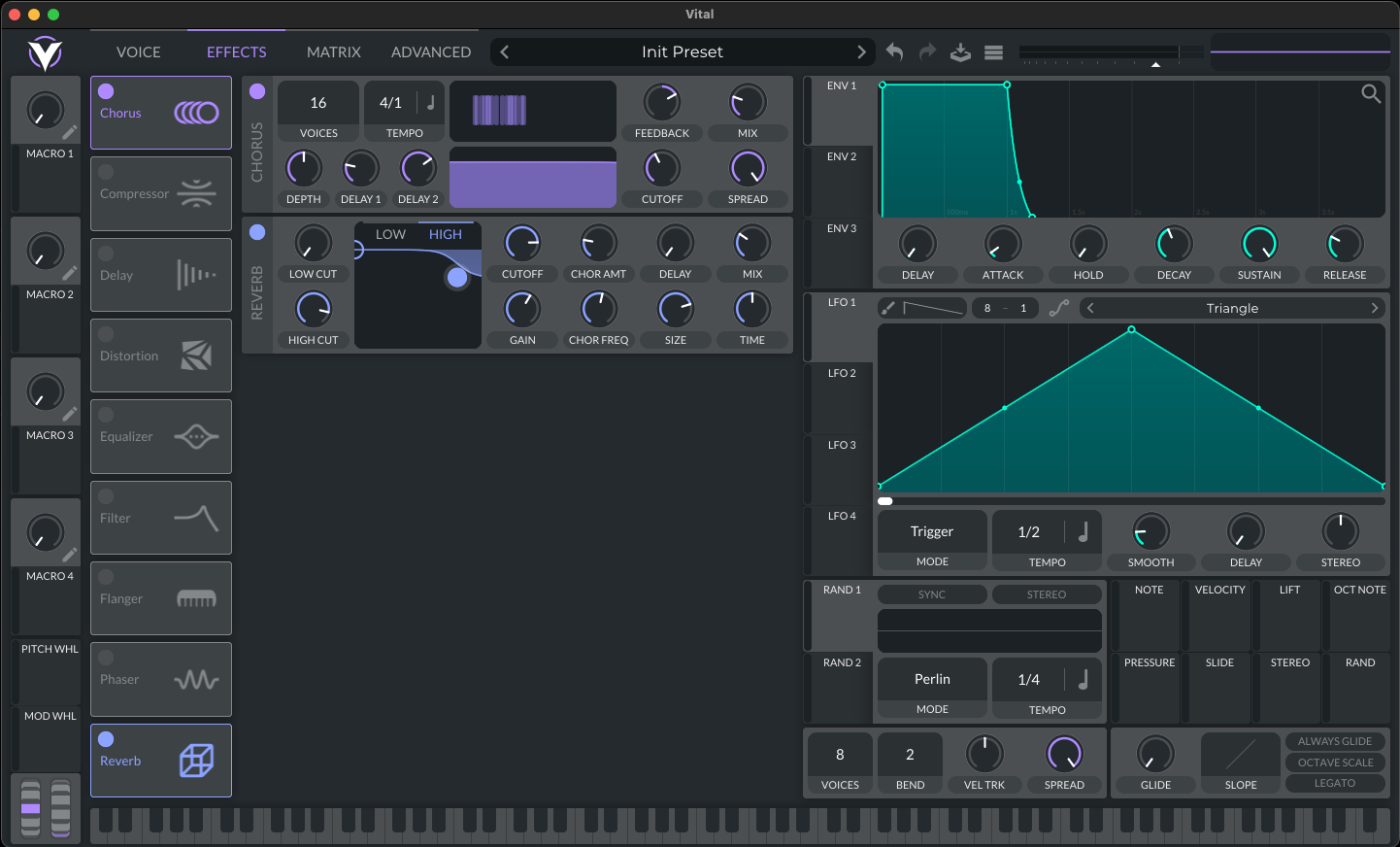Screen dimensions: 1400x847
Task: Click the Chorus effect waves icon
Action: click(x=196, y=114)
